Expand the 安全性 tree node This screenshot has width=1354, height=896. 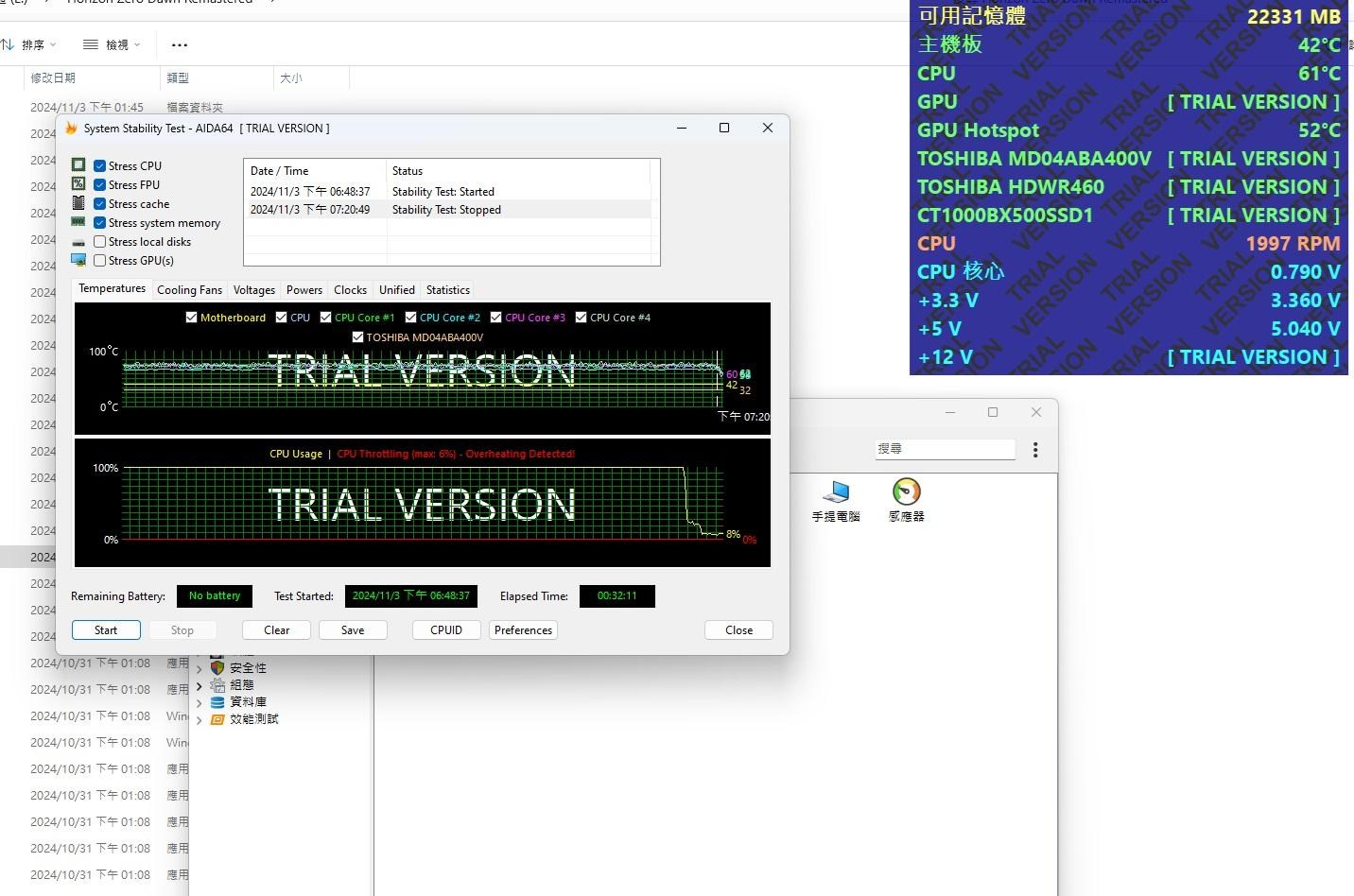coord(199,668)
